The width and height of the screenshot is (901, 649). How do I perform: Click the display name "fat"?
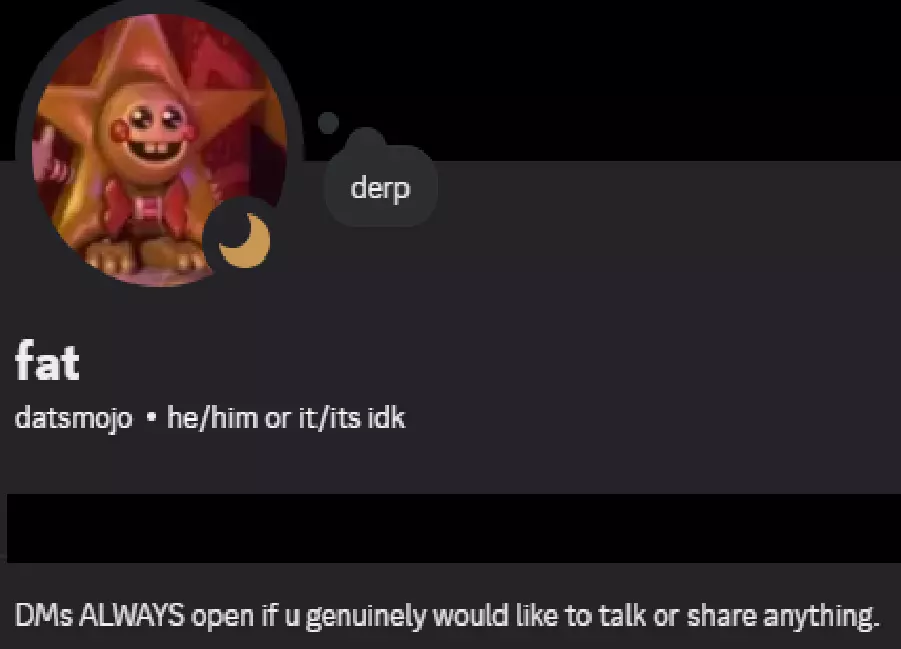coord(47,360)
